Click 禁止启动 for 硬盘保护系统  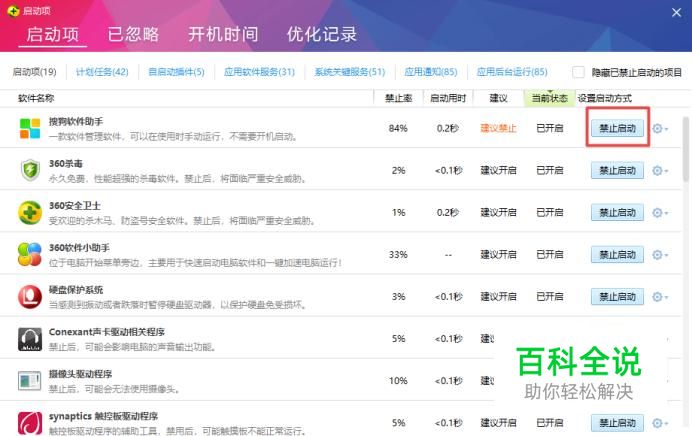tap(617, 297)
